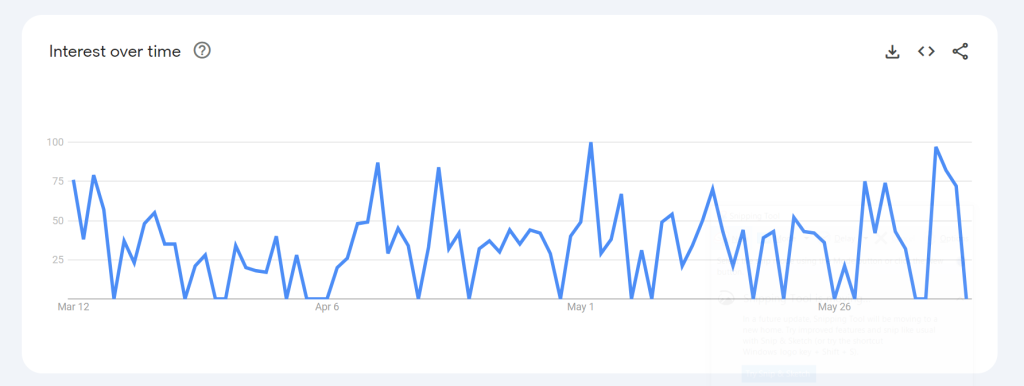Share the Interest over time chart

coord(960,52)
